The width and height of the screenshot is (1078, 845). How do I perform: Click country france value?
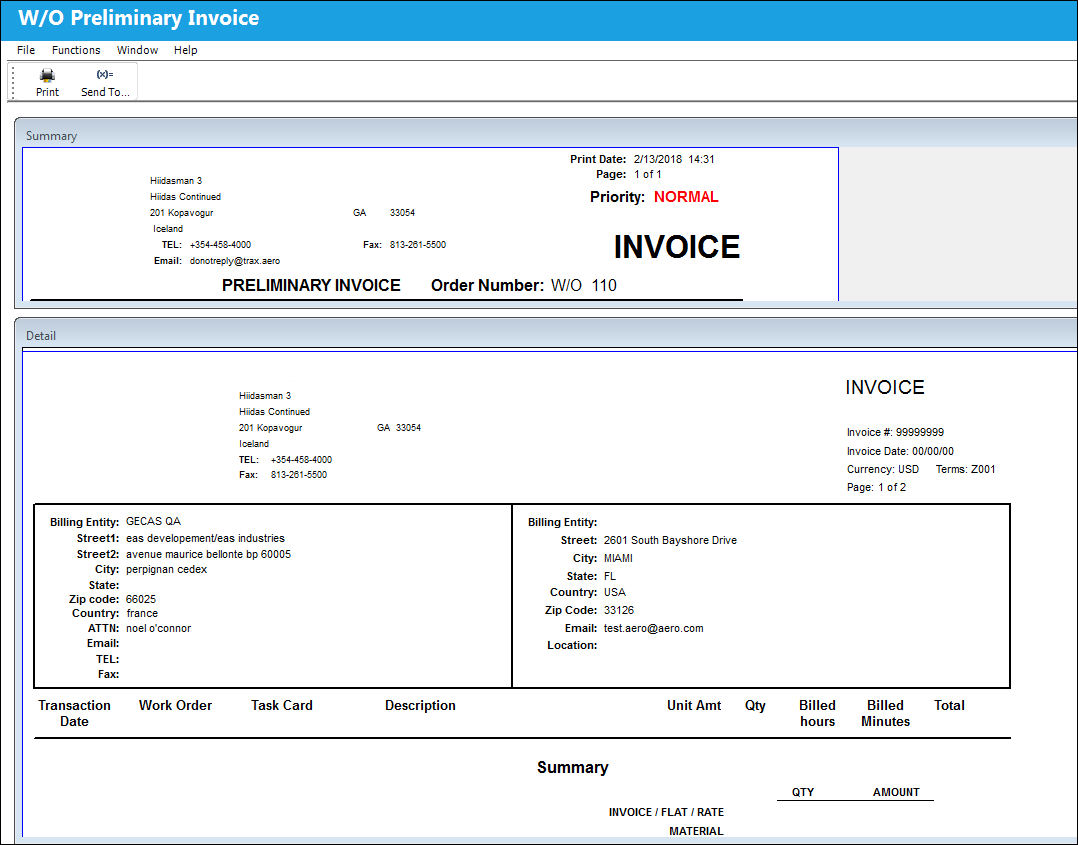coord(142,613)
